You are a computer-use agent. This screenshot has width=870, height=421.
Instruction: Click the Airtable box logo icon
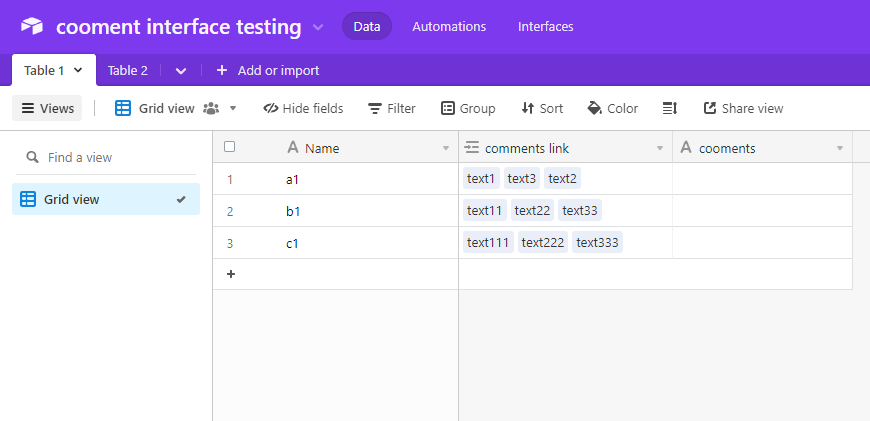[x=32, y=26]
